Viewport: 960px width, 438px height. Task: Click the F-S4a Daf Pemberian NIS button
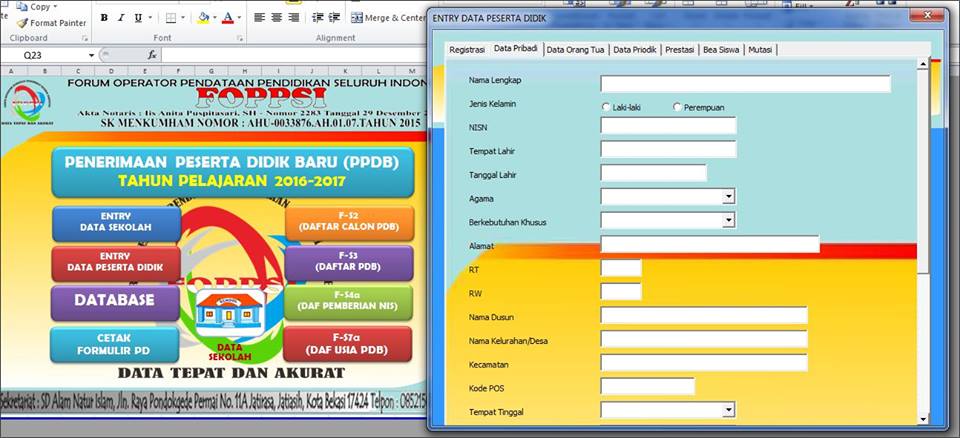[348, 301]
